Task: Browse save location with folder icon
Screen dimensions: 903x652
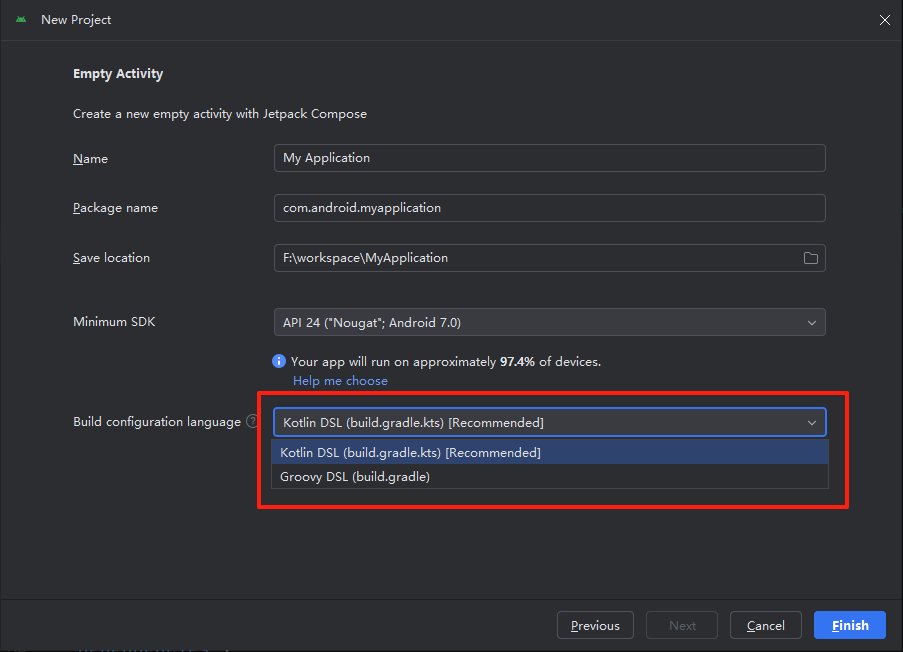Action: pos(810,258)
